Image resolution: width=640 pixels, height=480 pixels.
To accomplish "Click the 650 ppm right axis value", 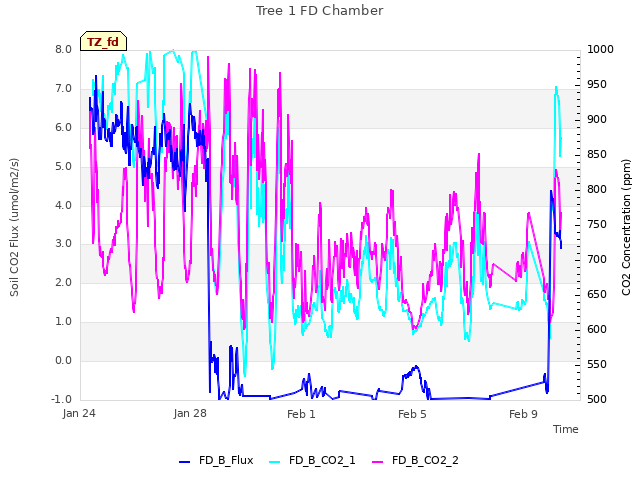I will [597, 295].
